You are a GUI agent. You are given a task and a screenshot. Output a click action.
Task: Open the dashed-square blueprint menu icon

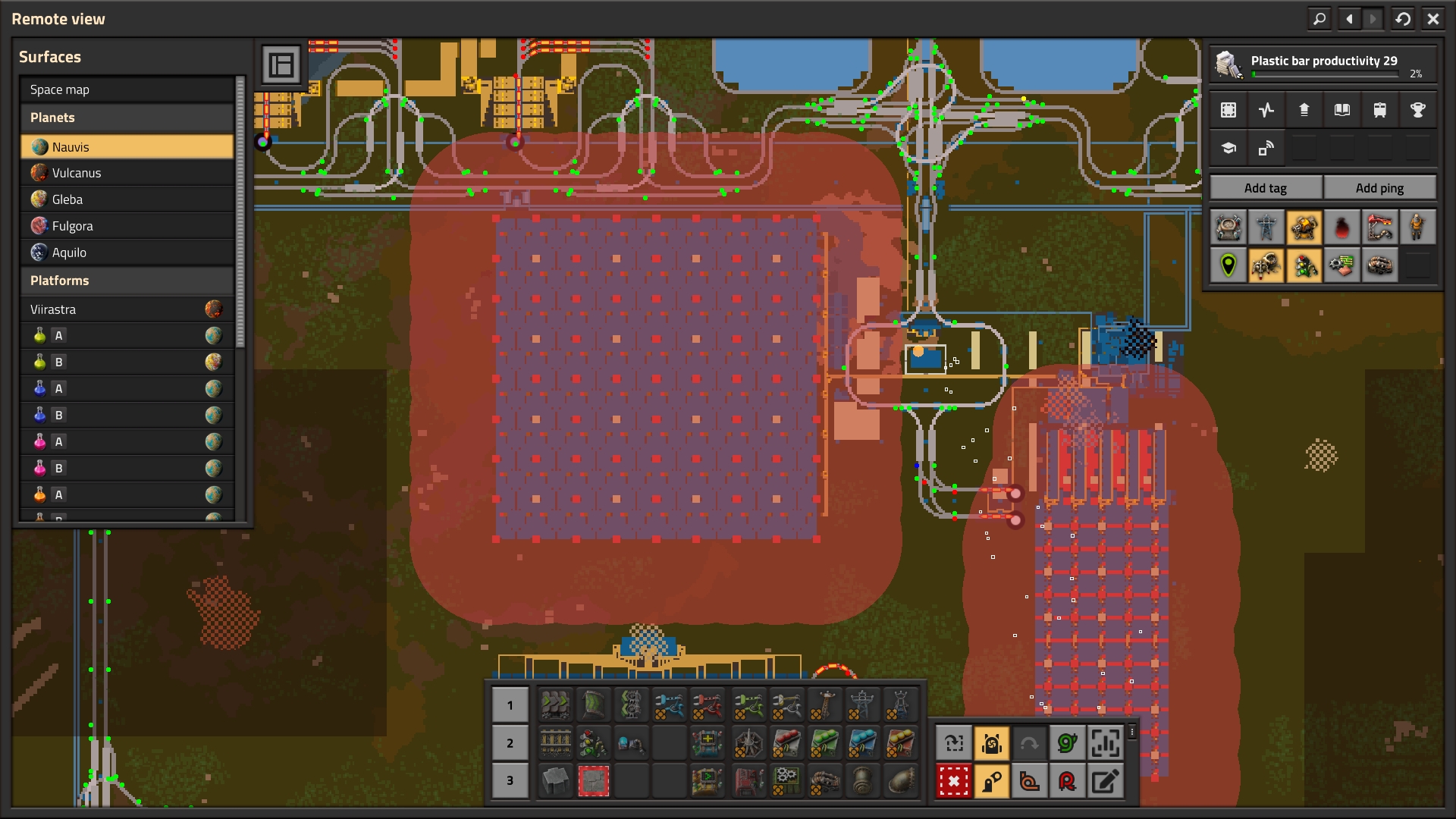pyautogui.click(x=1228, y=110)
